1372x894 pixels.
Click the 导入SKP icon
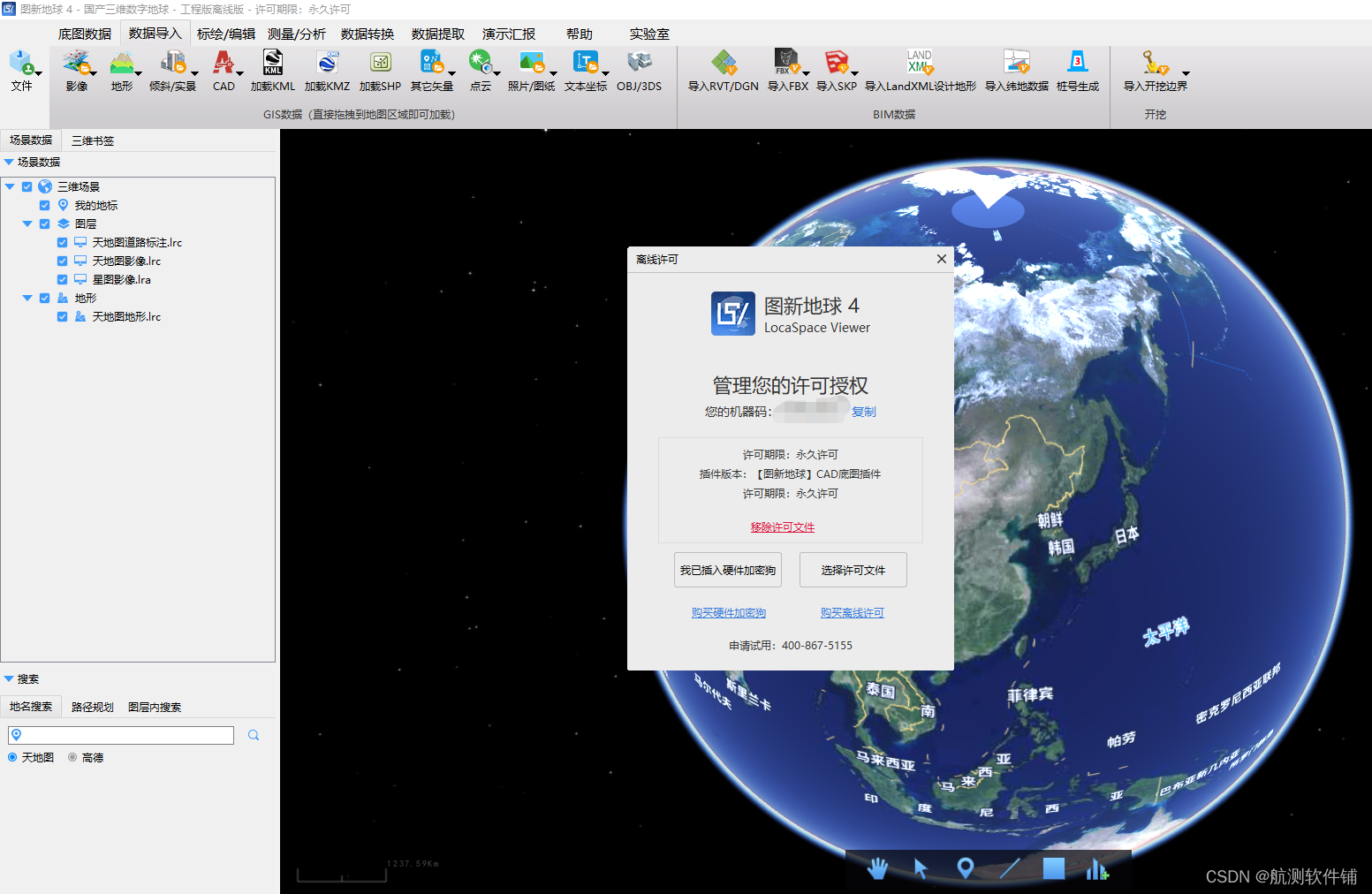(837, 63)
